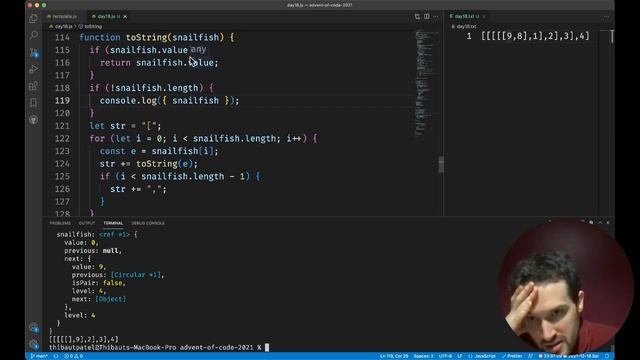The width and height of the screenshot is (640, 360).
Task: Switch to the PROBLEMS panel tab
Action: pyautogui.click(x=60, y=223)
